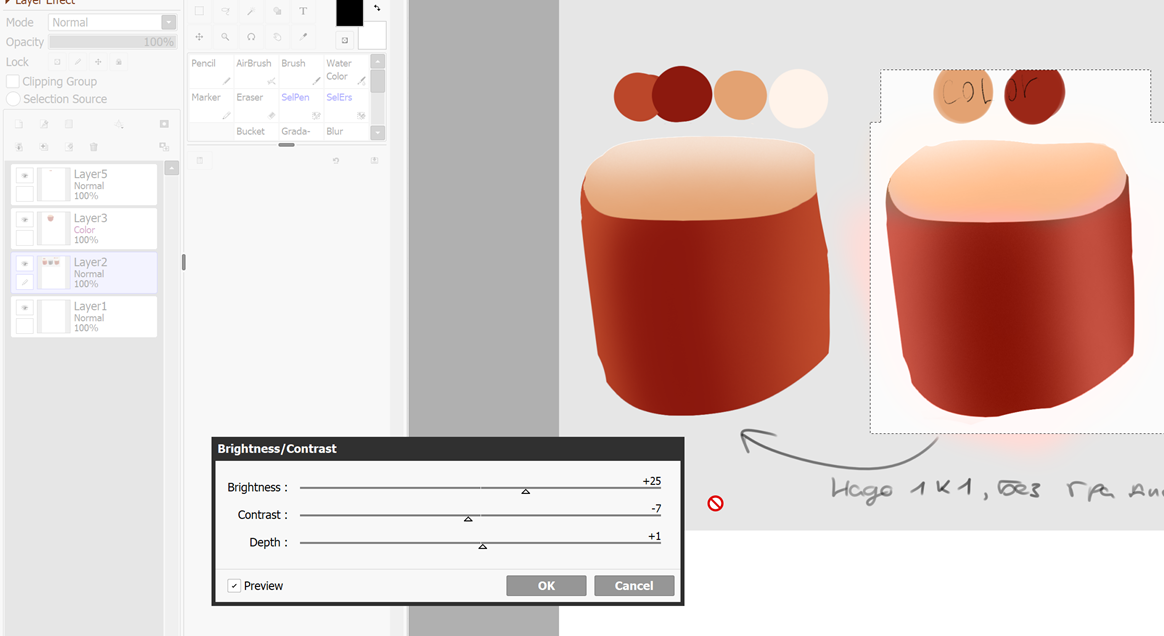Select the Gradation tool

[x=301, y=131]
